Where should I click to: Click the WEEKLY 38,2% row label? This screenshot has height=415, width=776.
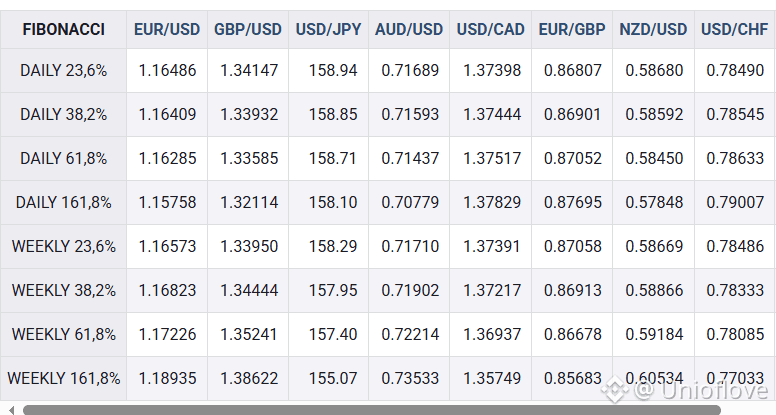63,290
